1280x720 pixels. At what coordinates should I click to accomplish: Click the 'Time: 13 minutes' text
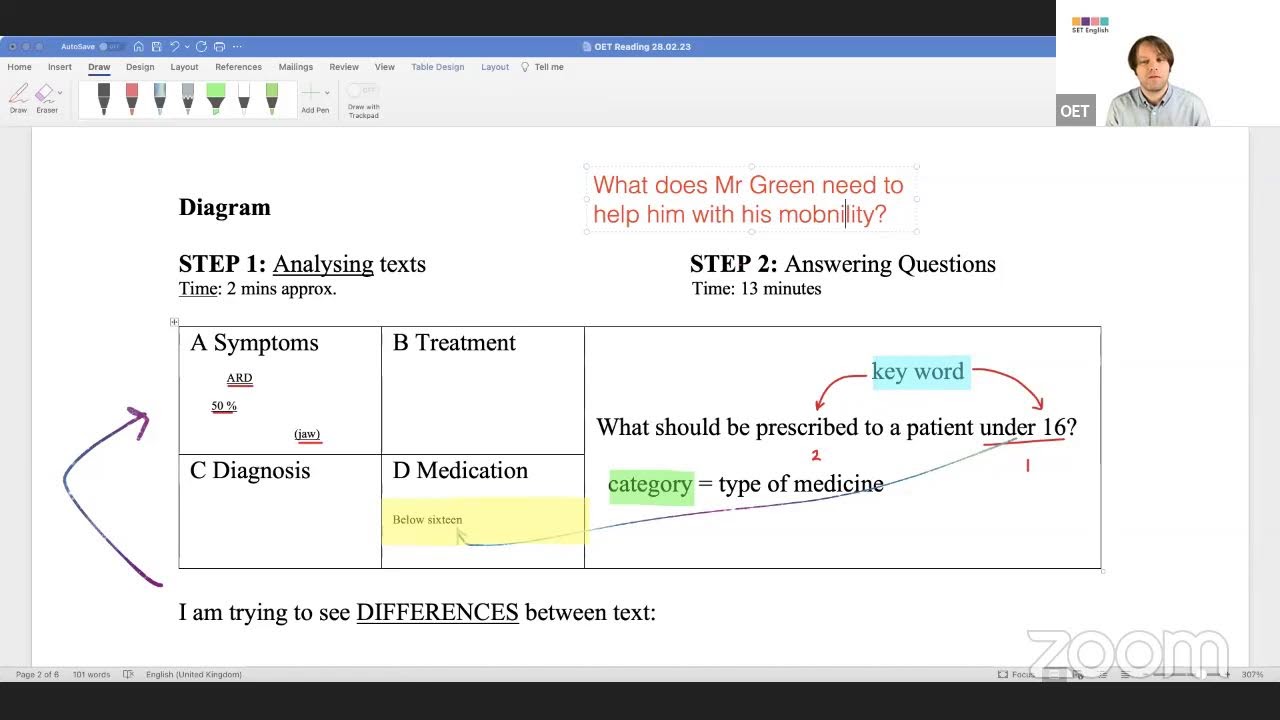tap(756, 289)
